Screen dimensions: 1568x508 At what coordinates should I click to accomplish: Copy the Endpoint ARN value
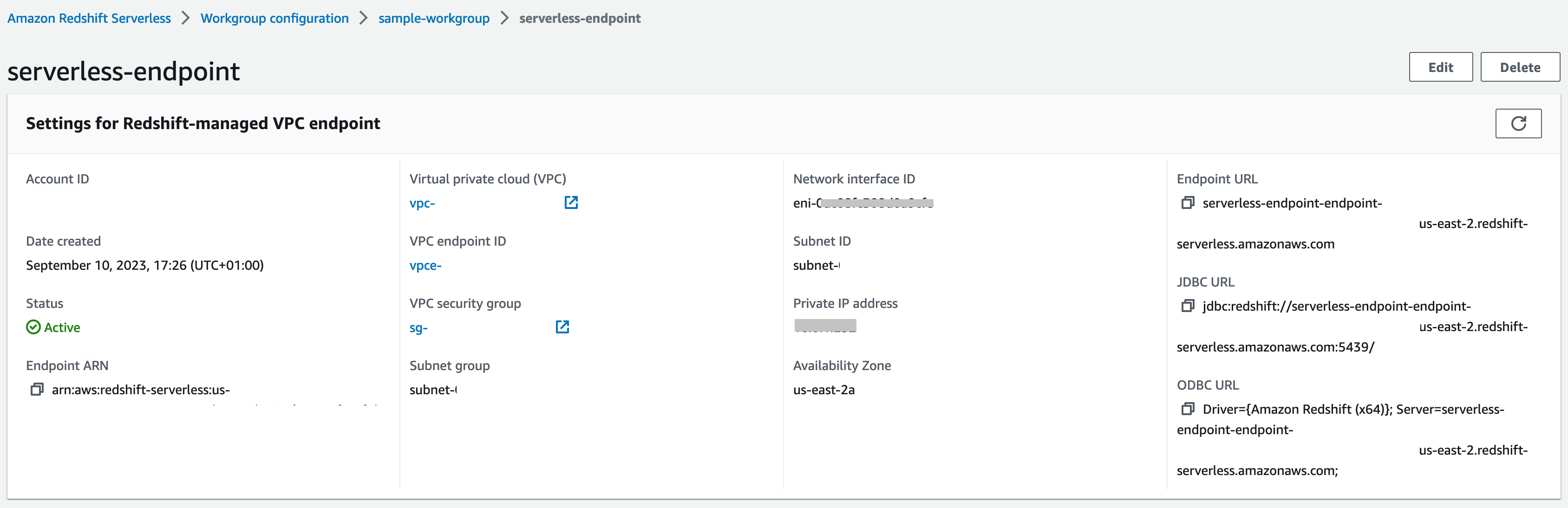point(37,390)
